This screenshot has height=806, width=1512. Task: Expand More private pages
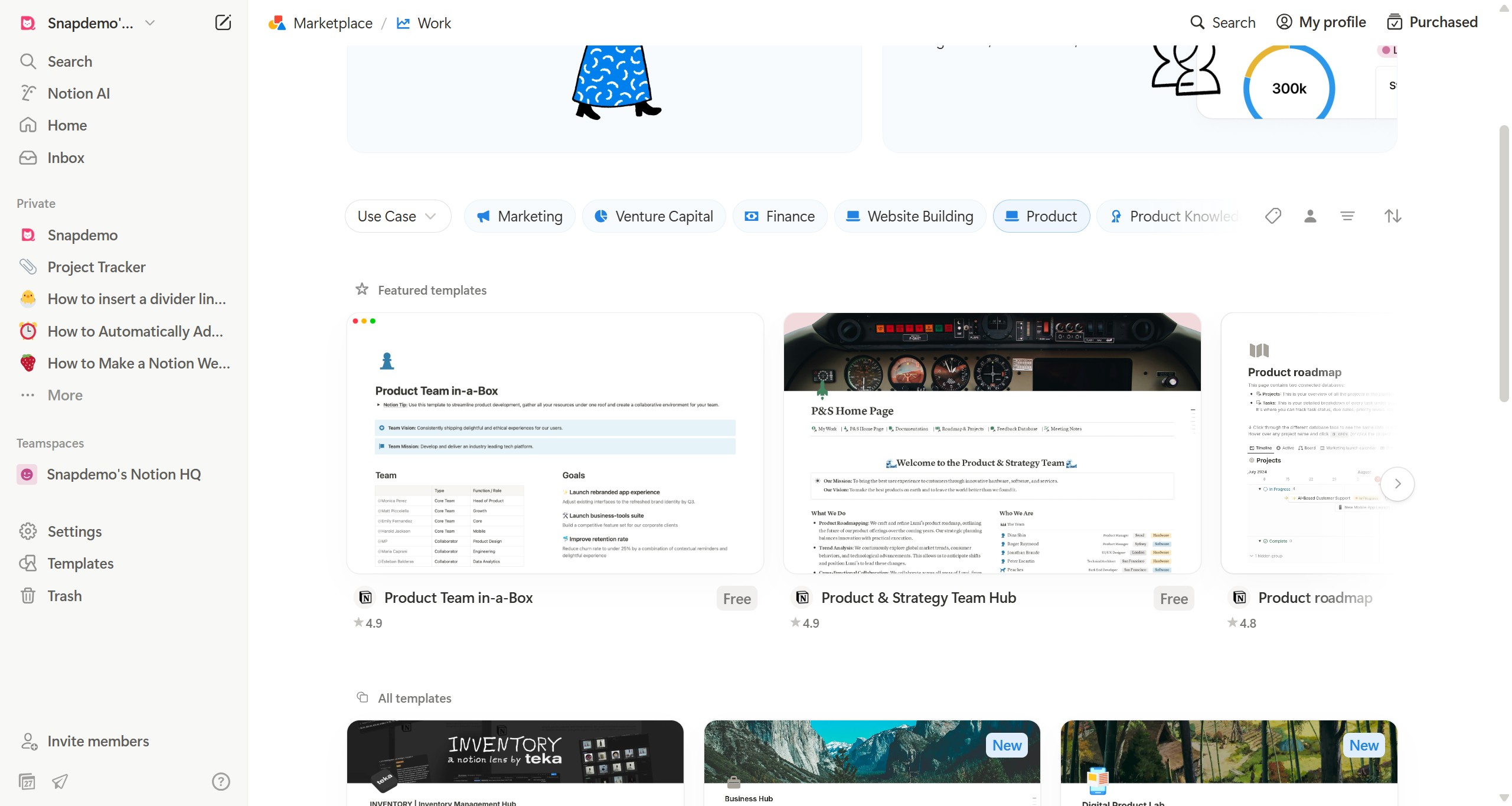(124, 395)
